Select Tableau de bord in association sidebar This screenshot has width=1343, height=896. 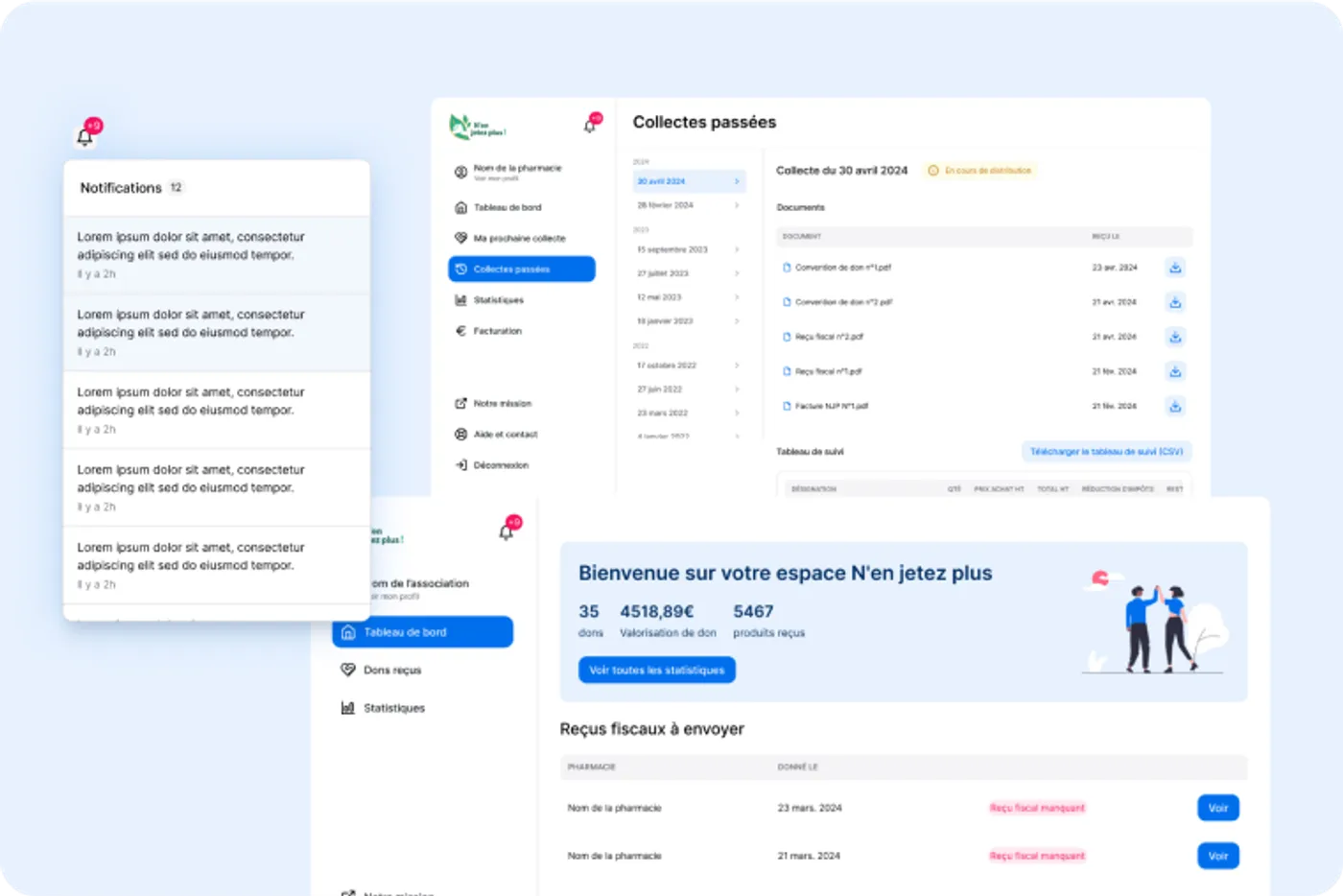point(423,632)
